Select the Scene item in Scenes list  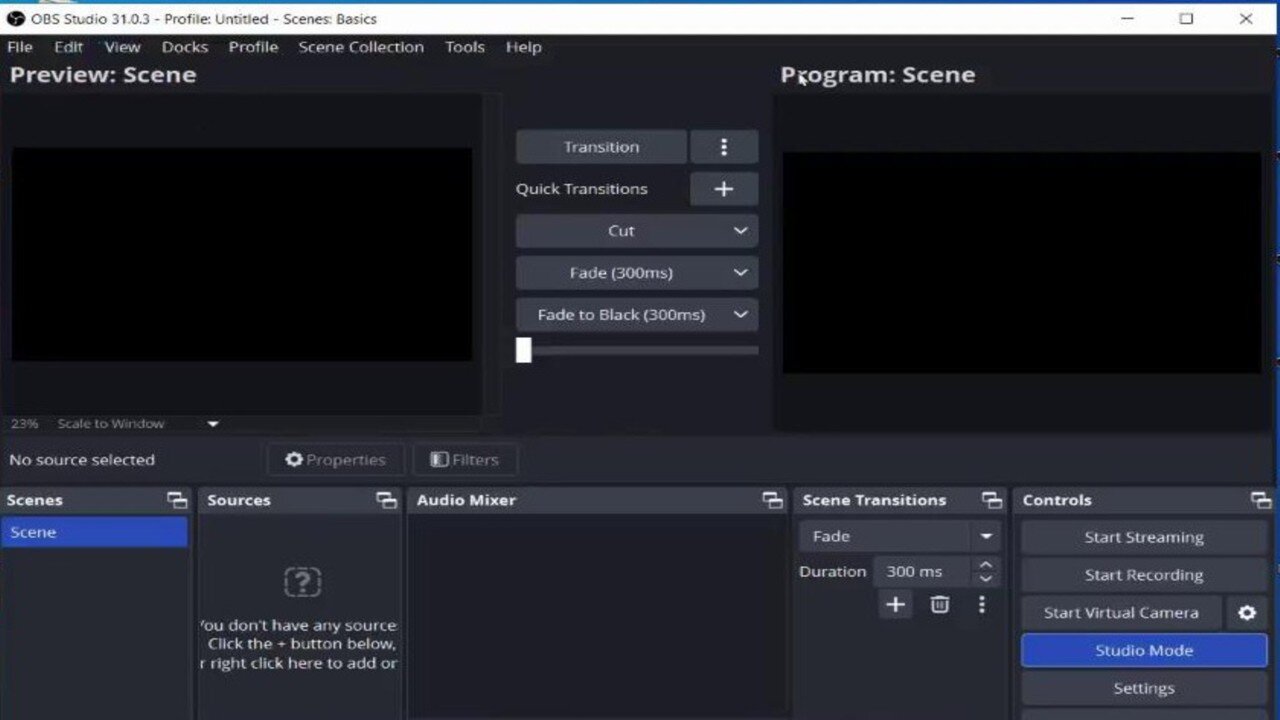coord(95,532)
